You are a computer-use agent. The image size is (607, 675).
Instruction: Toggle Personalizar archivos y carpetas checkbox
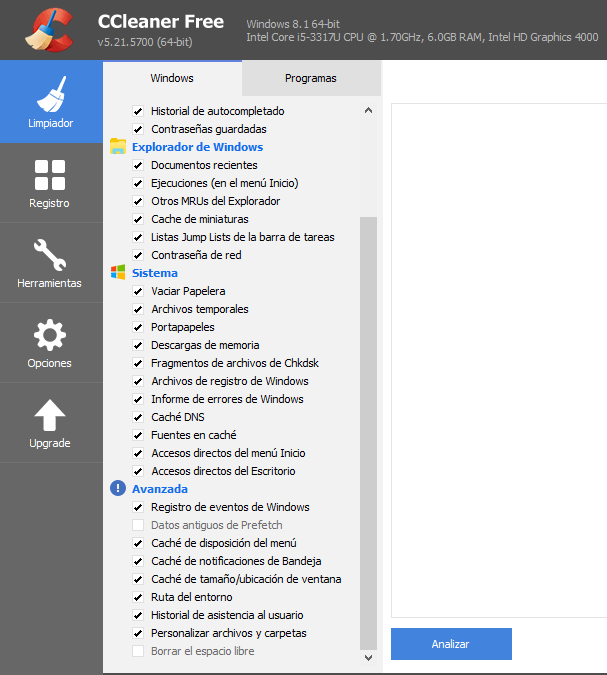138,633
